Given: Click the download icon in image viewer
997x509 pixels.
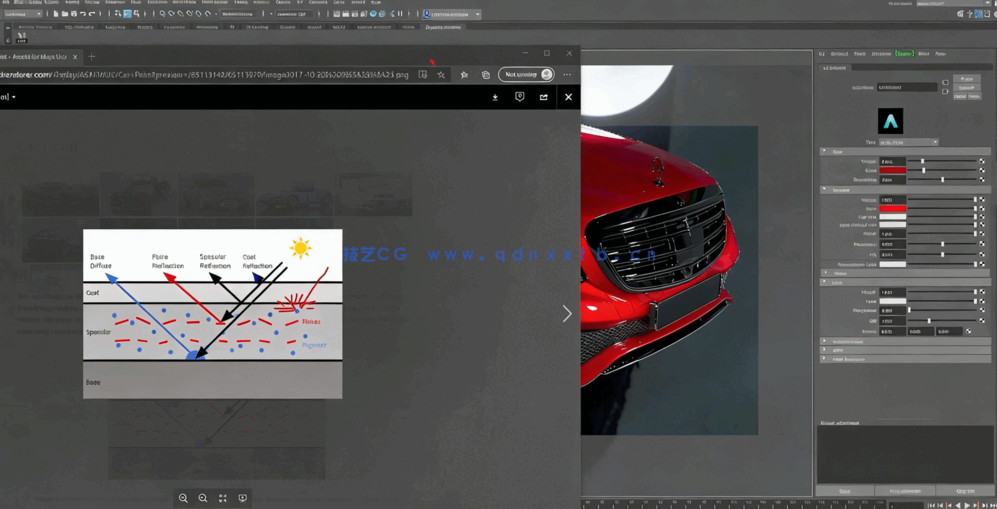Looking at the screenshot, I should [495, 97].
